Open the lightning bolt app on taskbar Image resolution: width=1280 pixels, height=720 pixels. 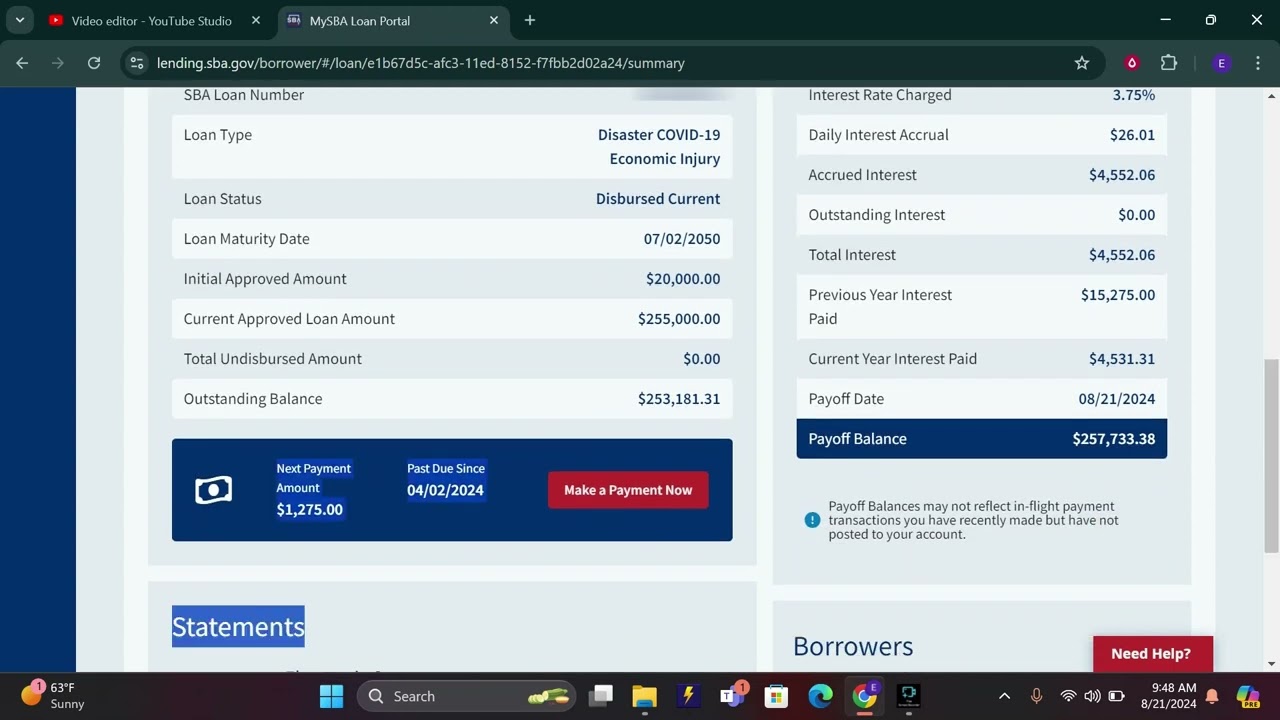pos(688,696)
